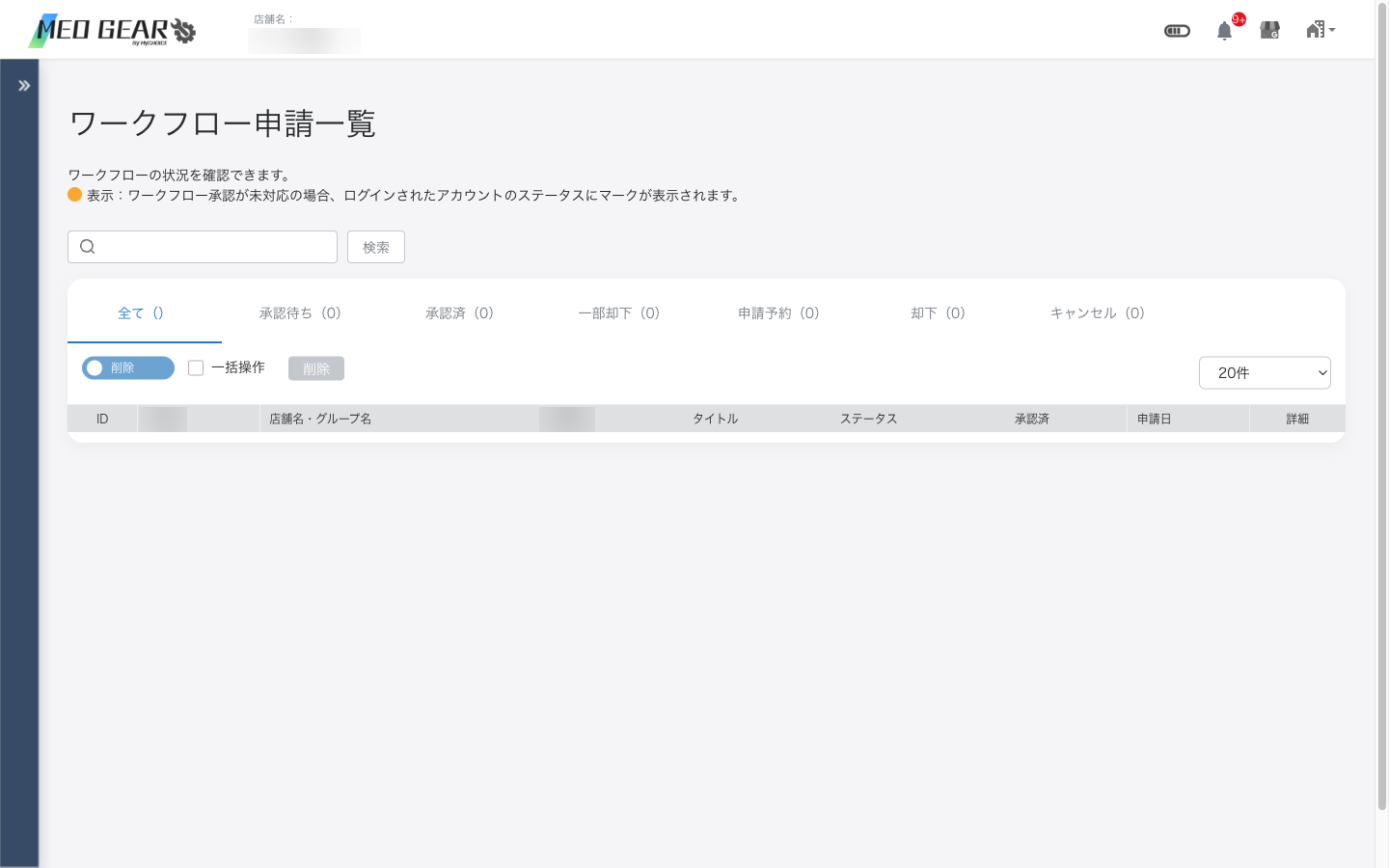Image resolution: width=1389 pixels, height=868 pixels.
Task: Click the 検索 search button
Action: [x=376, y=247]
